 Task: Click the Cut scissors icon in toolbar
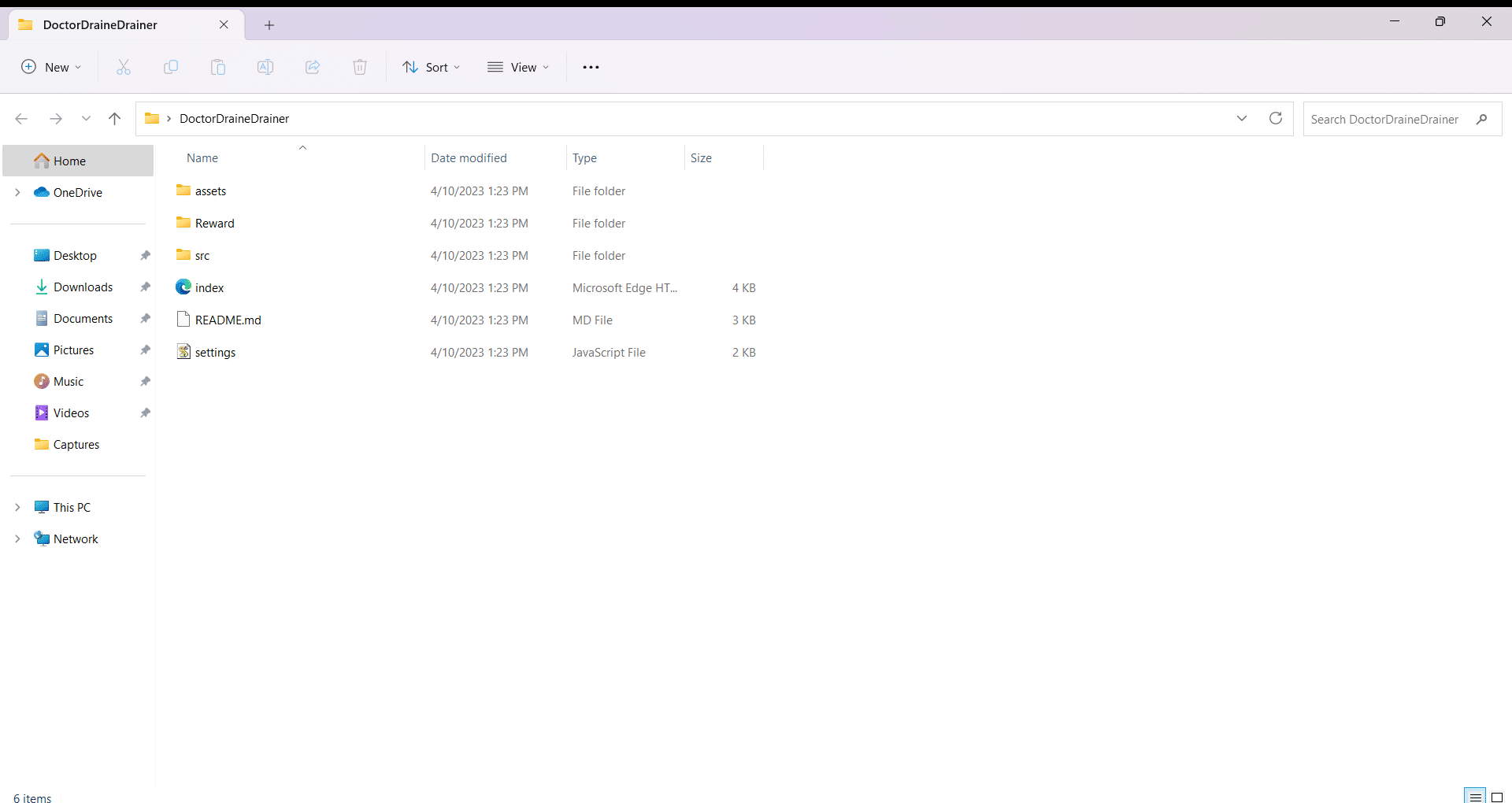pos(124,68)
